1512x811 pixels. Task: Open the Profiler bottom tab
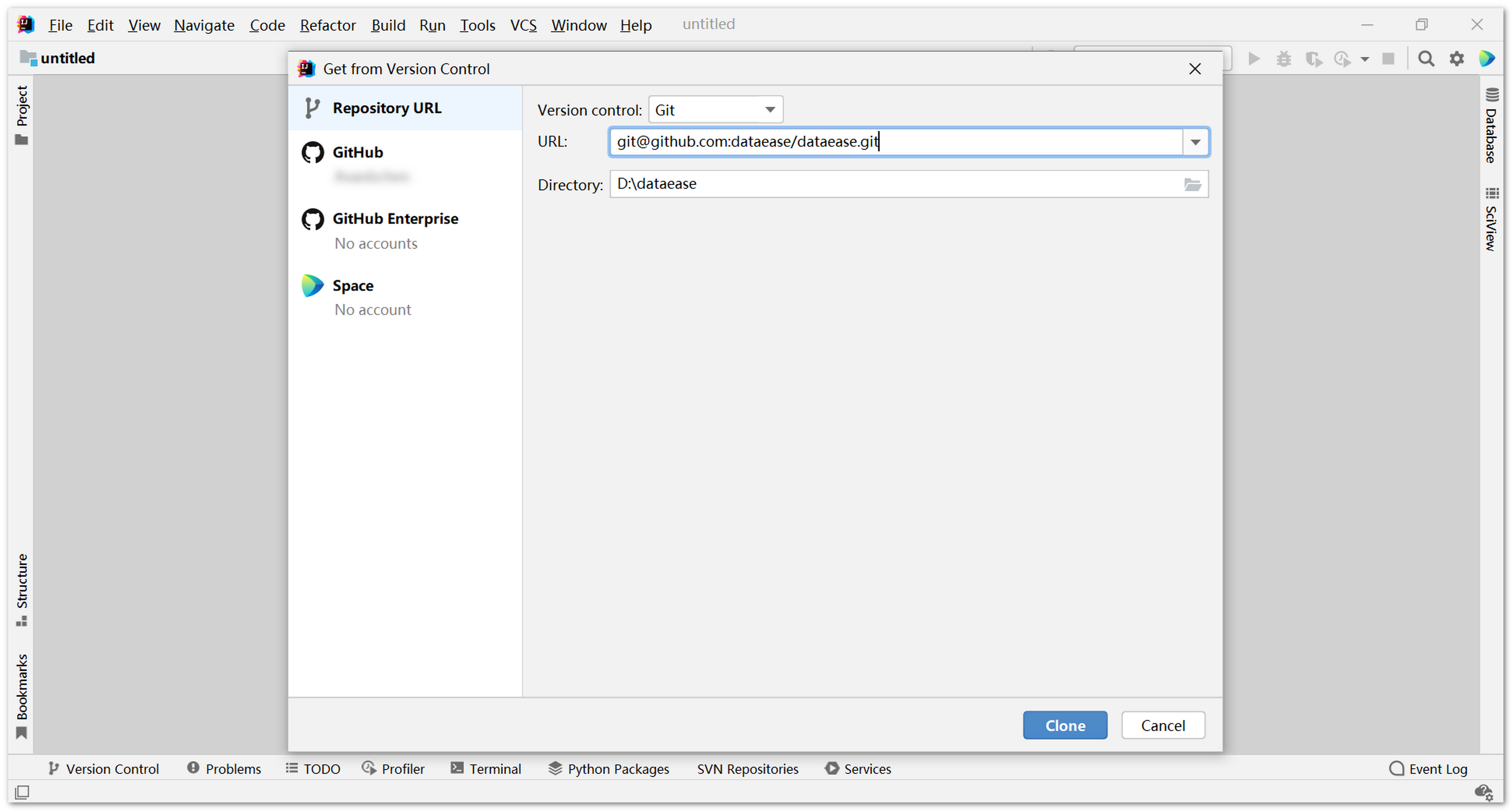[x=393, y=769]
